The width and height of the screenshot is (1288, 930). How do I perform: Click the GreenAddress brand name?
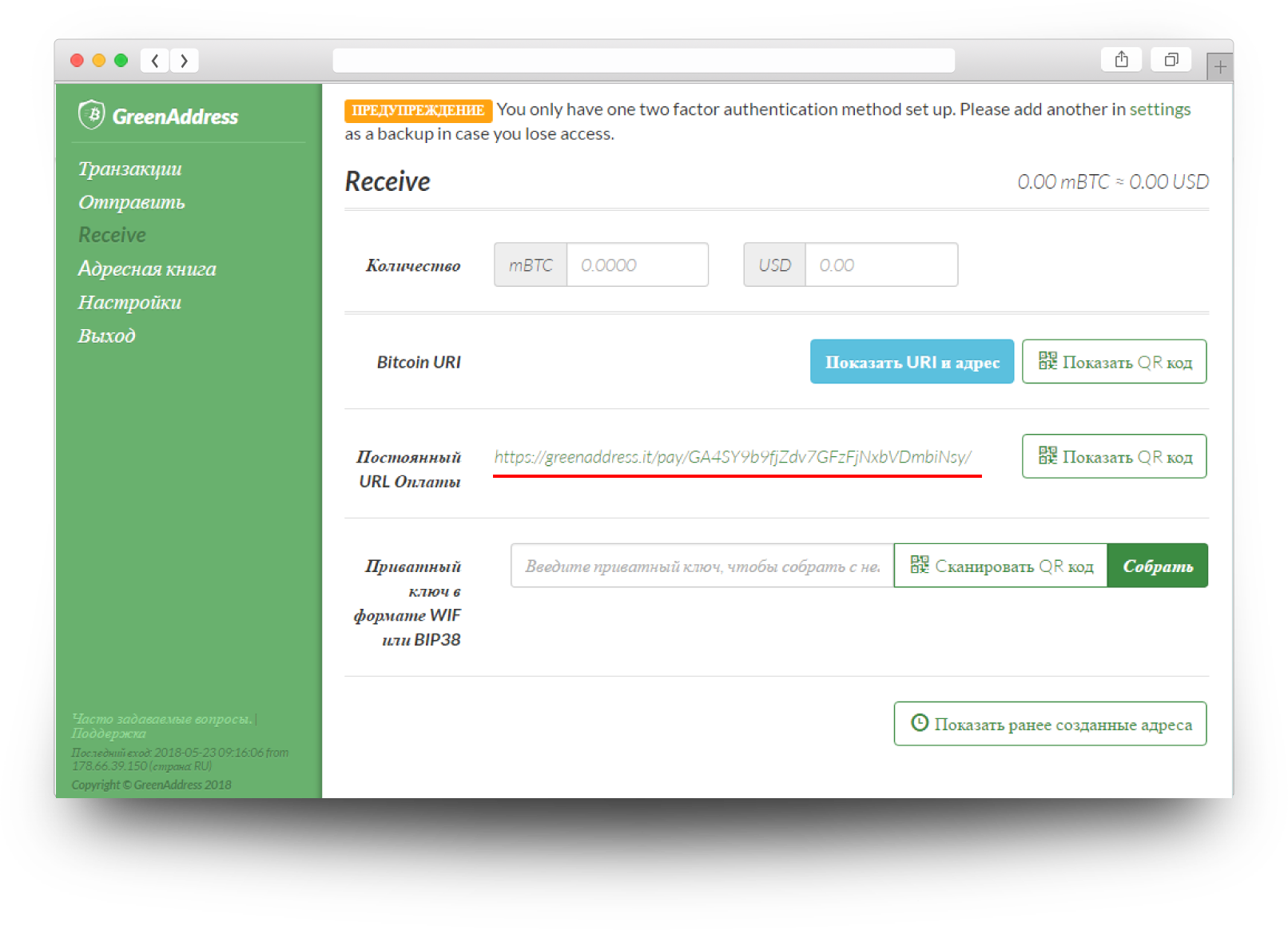point(175,117)
